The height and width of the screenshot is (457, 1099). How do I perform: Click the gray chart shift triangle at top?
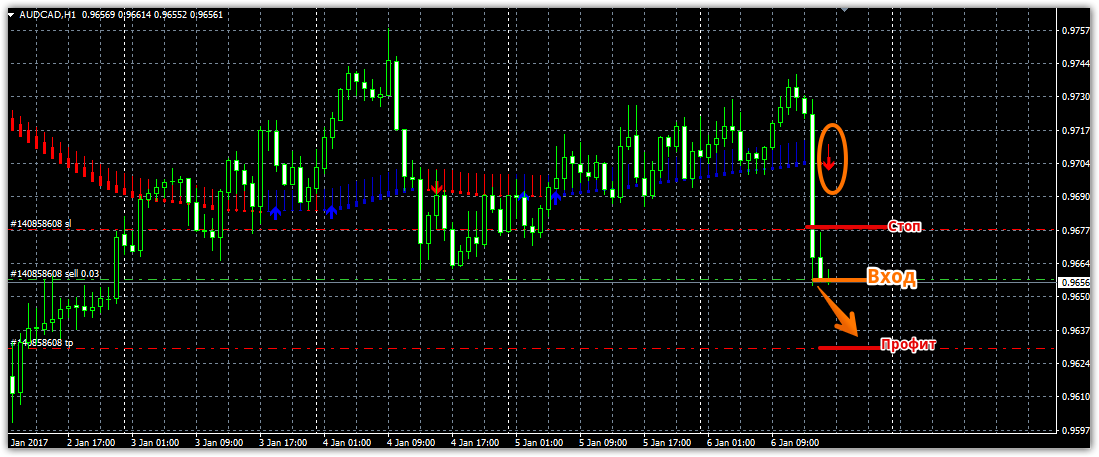pos(844,10)
